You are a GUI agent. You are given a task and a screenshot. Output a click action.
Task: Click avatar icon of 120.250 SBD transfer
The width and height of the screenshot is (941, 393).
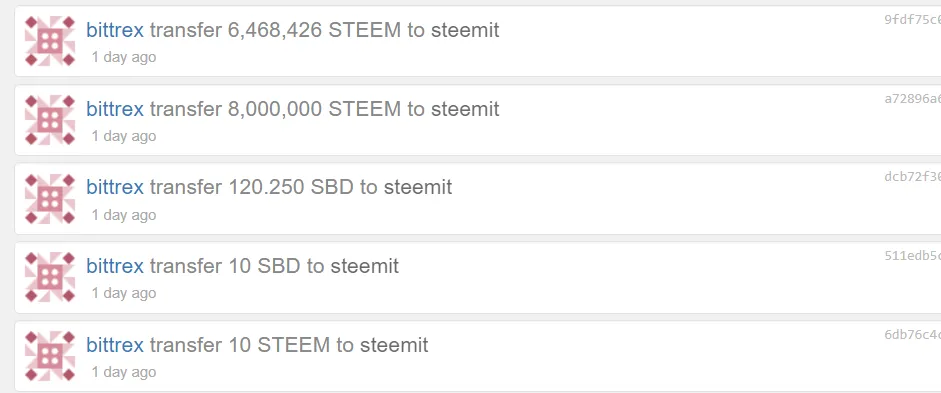coord(50,199)
